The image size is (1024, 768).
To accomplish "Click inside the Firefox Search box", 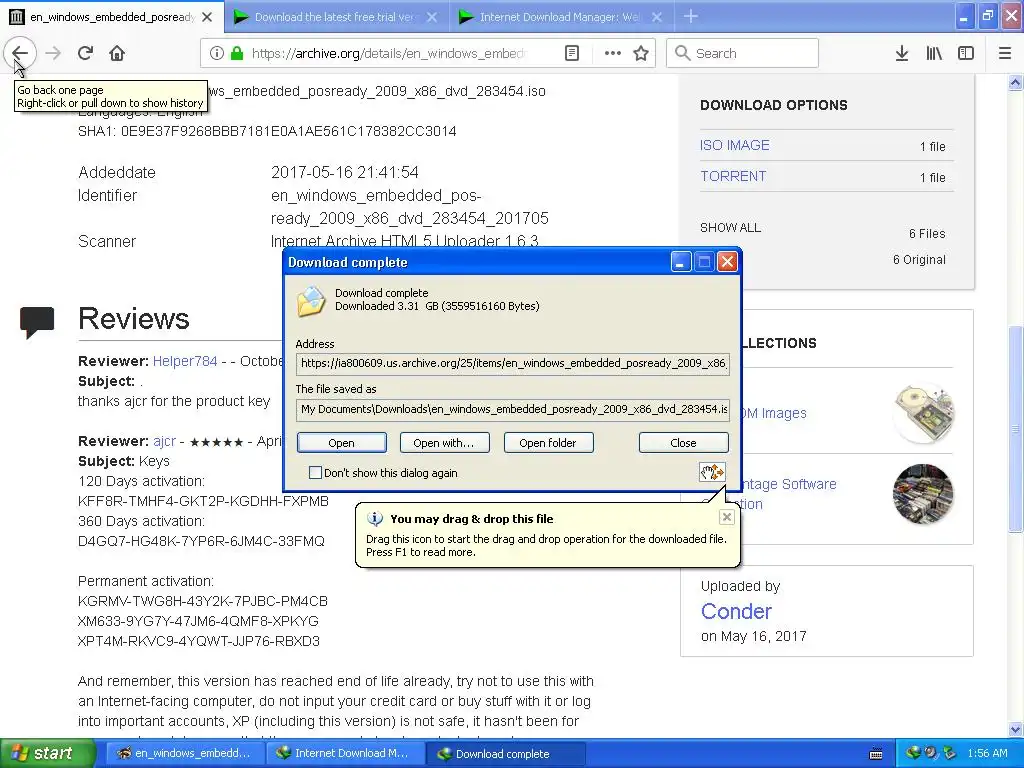I will pyautogui.click(x=742, y=53).
